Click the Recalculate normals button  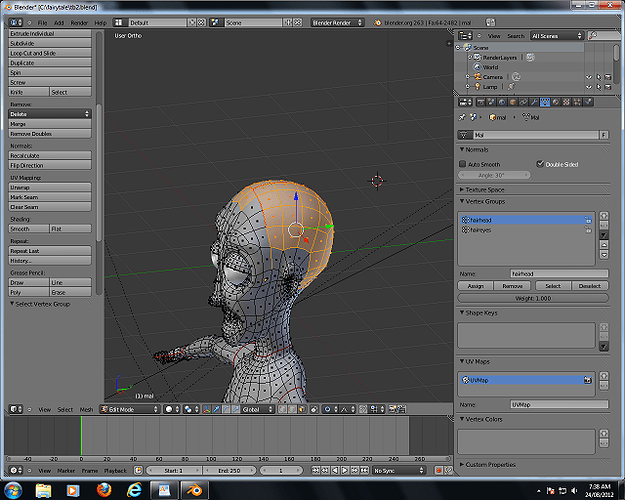(50, 156)
